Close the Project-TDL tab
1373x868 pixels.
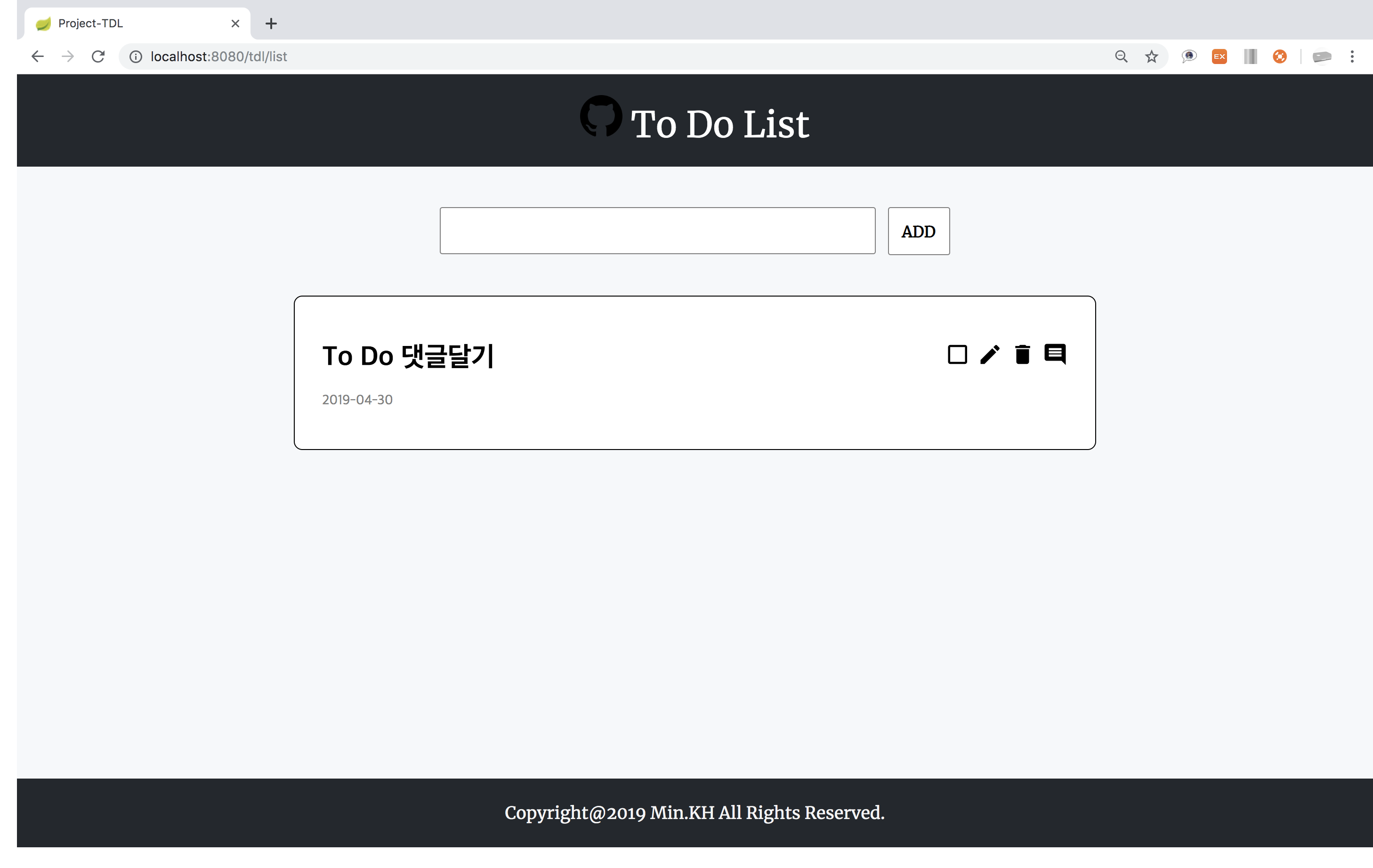pos(235,24)
